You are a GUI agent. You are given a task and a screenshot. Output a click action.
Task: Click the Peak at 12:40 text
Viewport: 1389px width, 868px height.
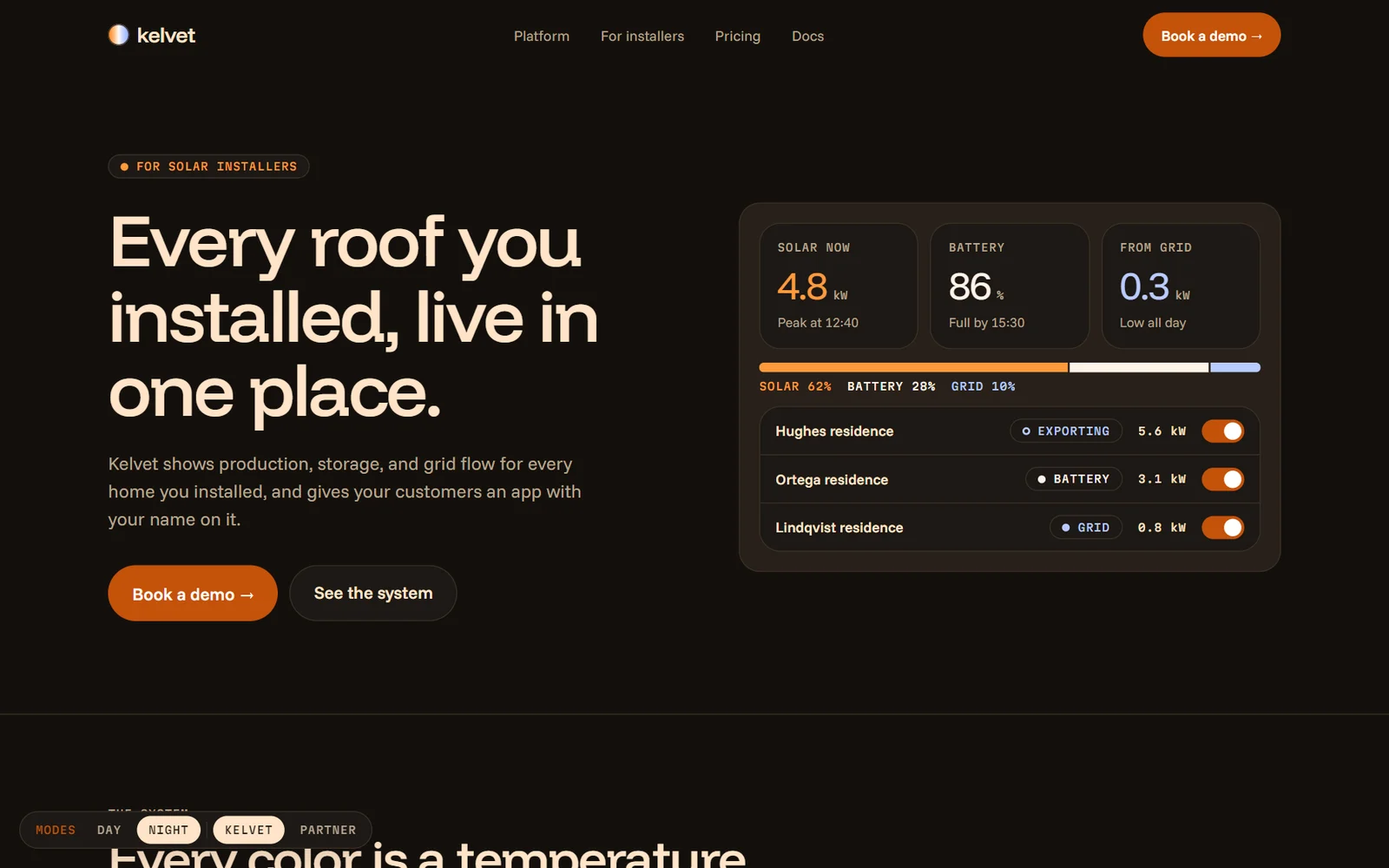tap(818, 323)
